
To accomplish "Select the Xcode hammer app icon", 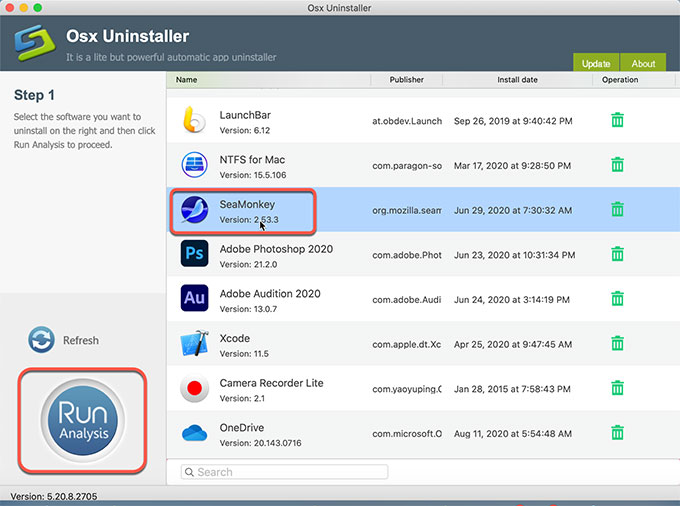I will click(194, 343).
